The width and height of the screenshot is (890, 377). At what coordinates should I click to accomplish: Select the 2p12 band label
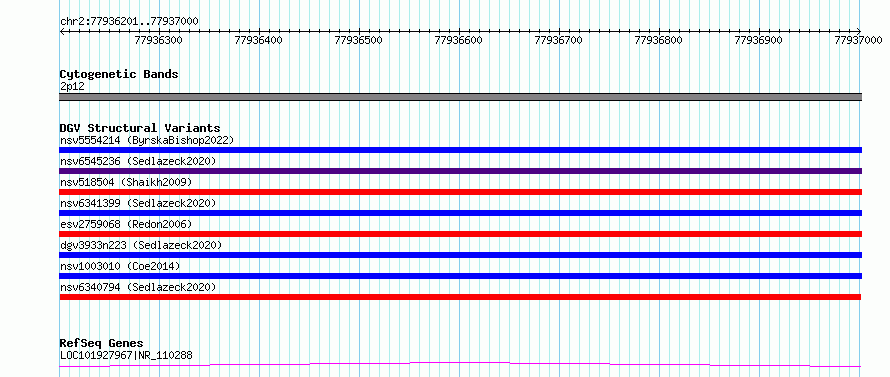click(72, 87)
